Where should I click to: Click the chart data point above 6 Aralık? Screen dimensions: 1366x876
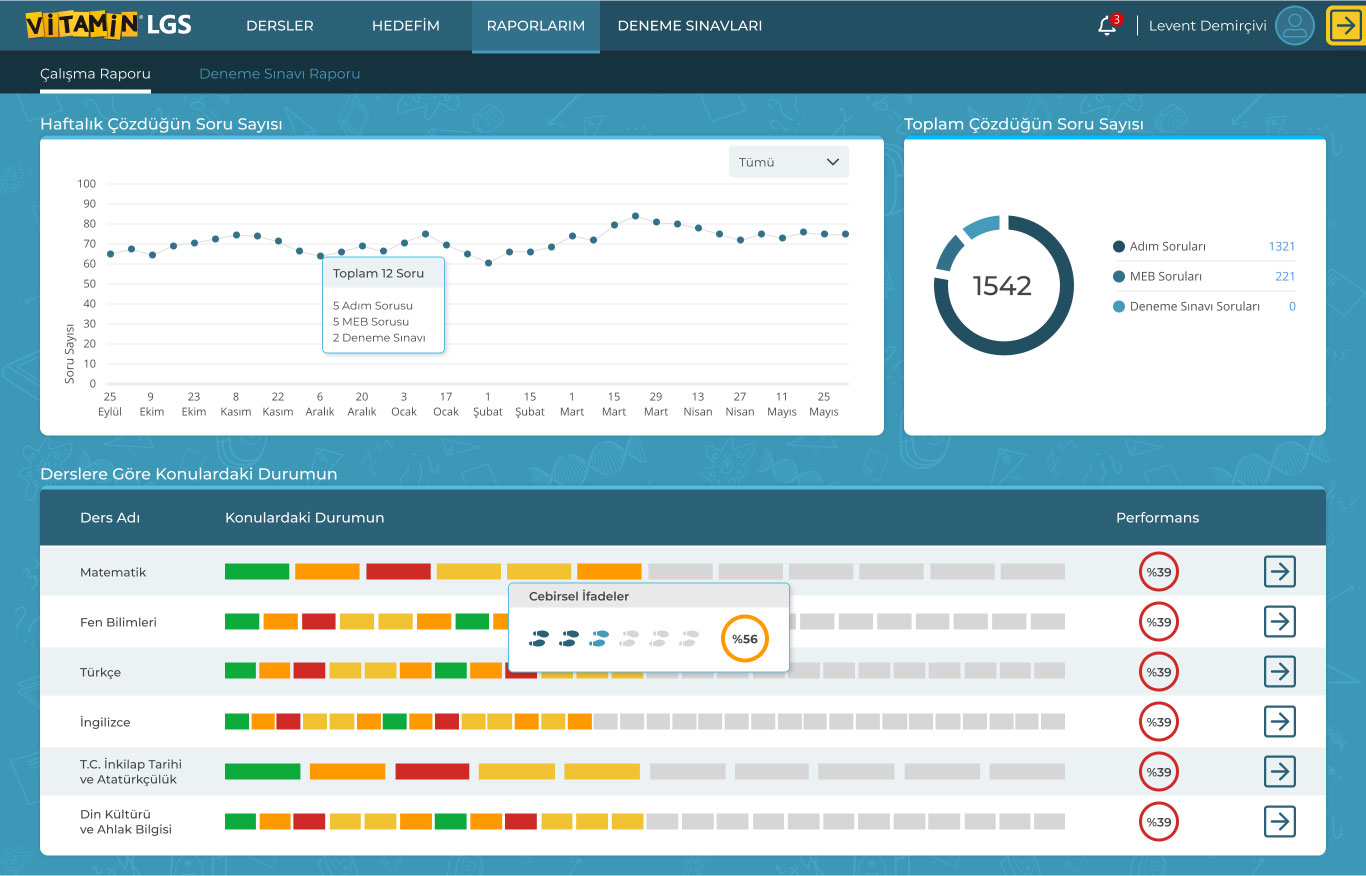320,256
